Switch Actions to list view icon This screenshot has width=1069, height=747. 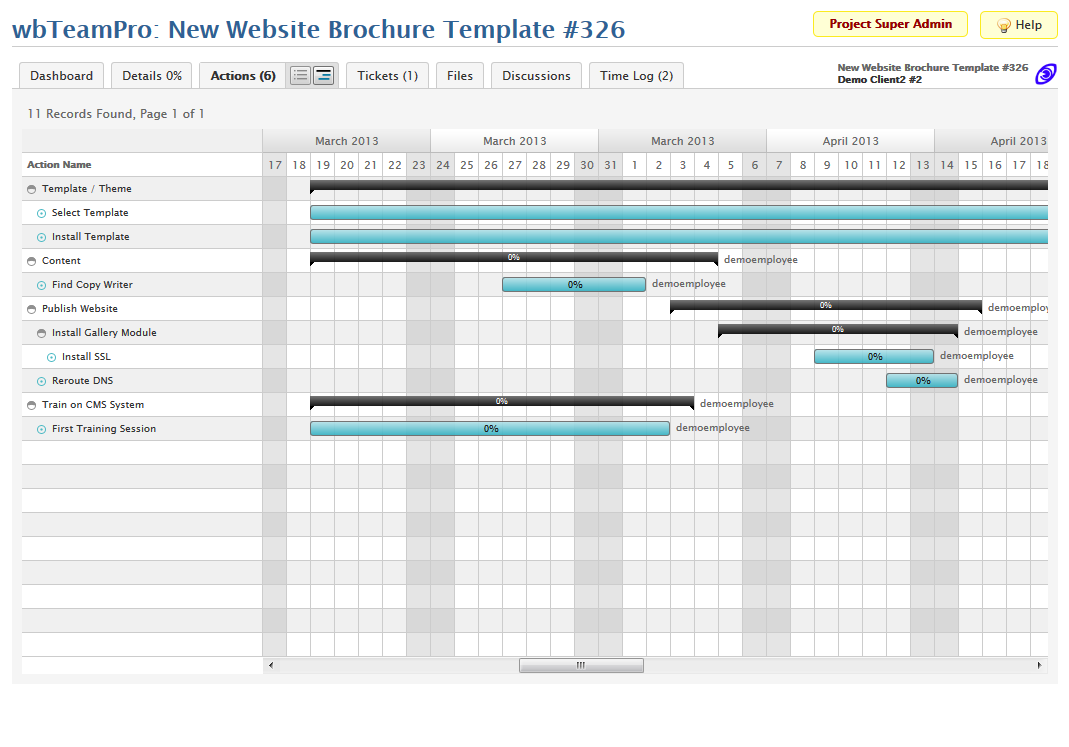(300, 76)
